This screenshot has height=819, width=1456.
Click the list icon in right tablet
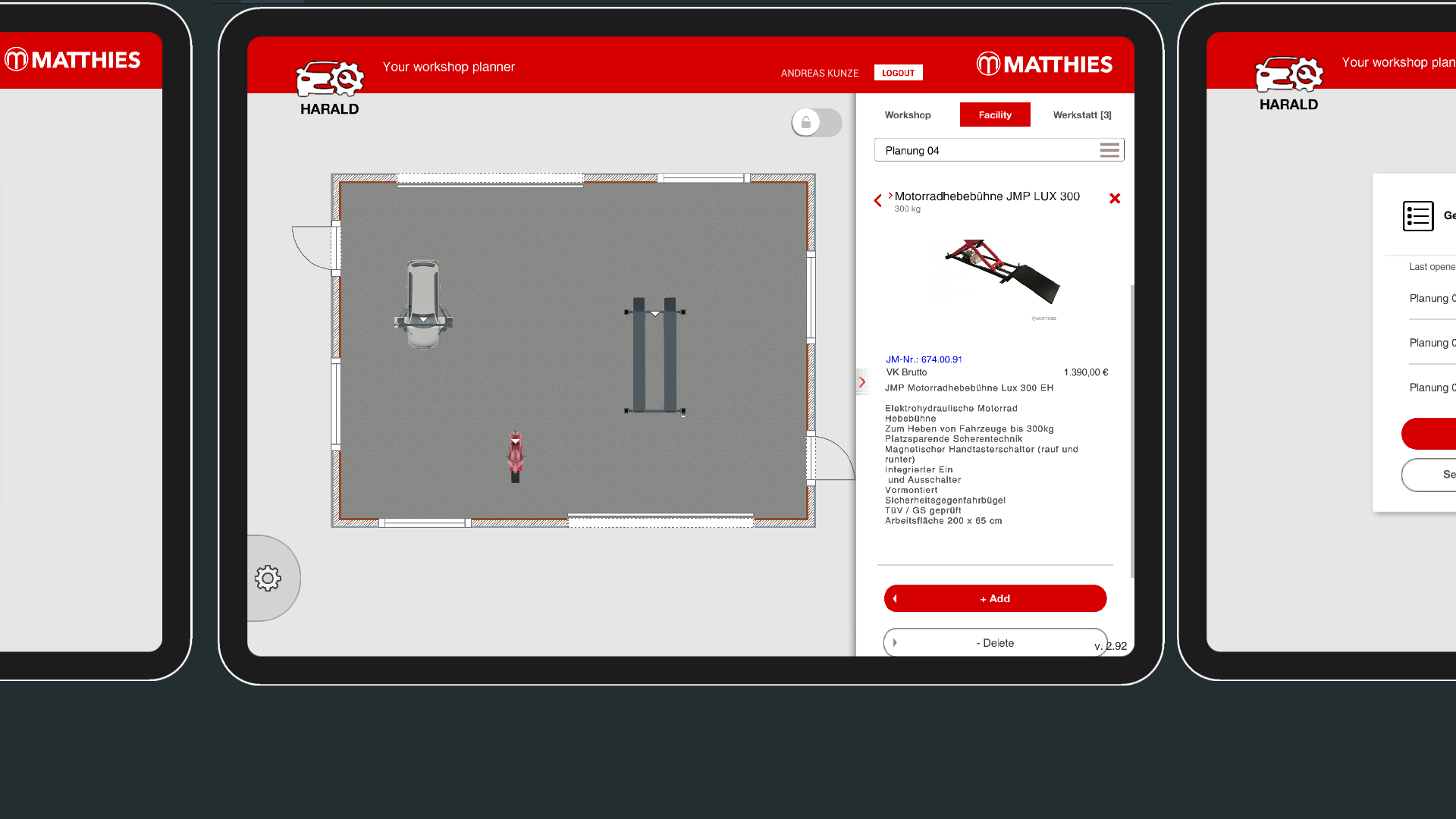pos(1418,216)
